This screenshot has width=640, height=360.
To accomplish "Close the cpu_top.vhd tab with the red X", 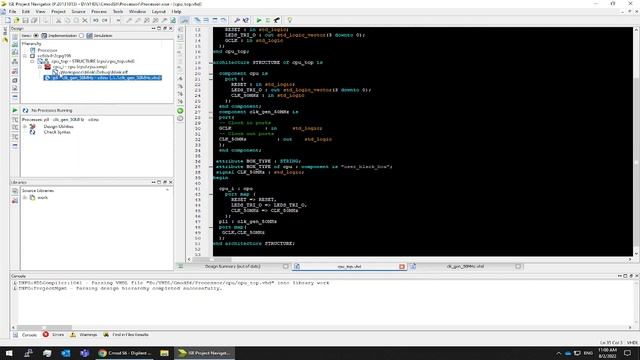I will [402, 267].
